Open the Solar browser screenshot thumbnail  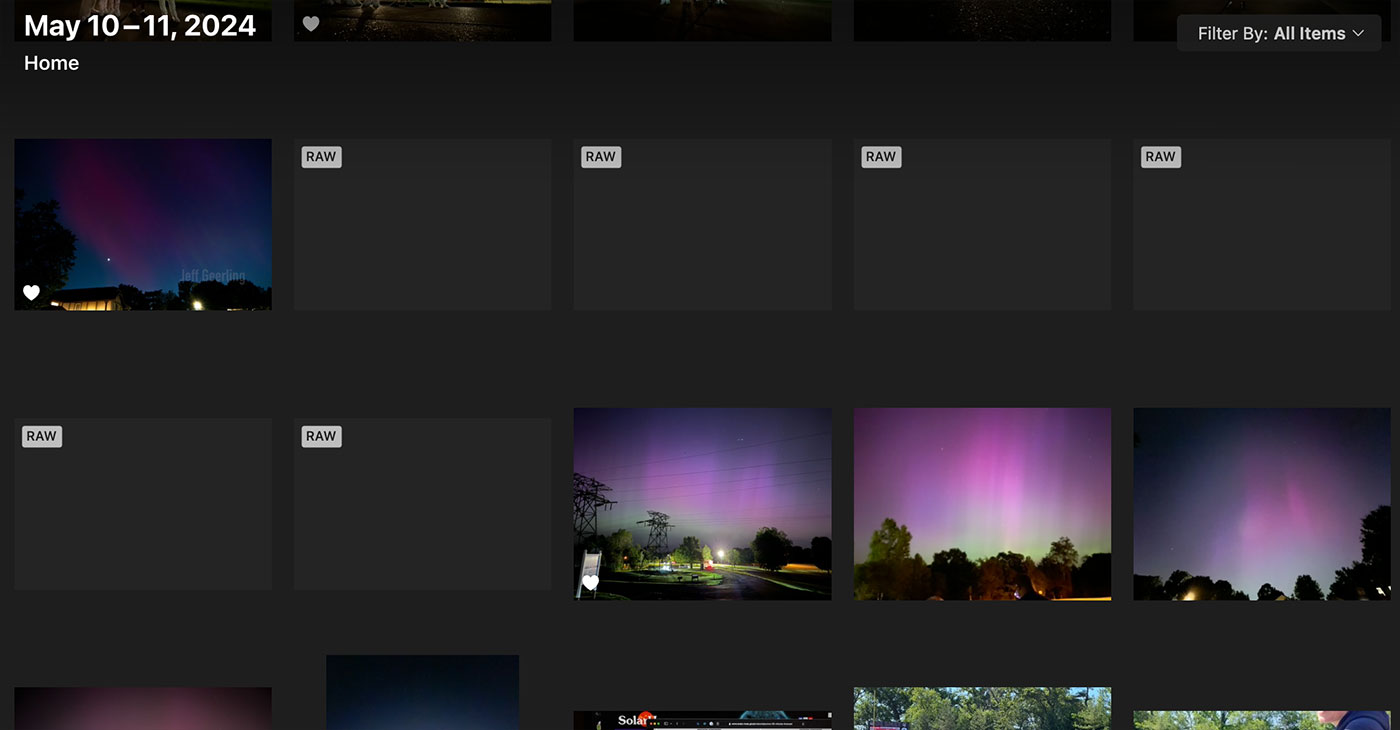pos(702,720)
